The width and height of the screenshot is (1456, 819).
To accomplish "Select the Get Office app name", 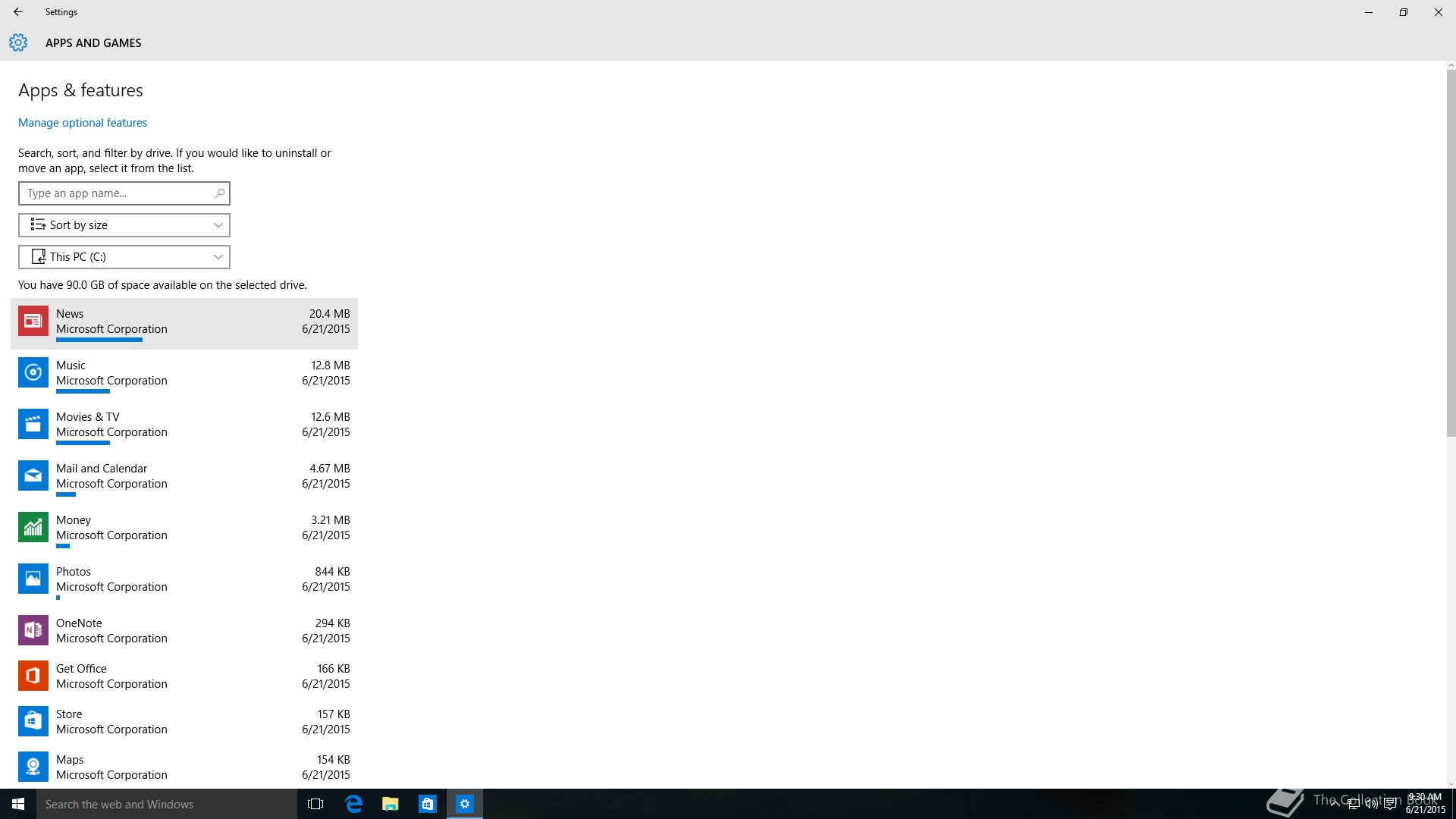I will click(x=81, y=669).
